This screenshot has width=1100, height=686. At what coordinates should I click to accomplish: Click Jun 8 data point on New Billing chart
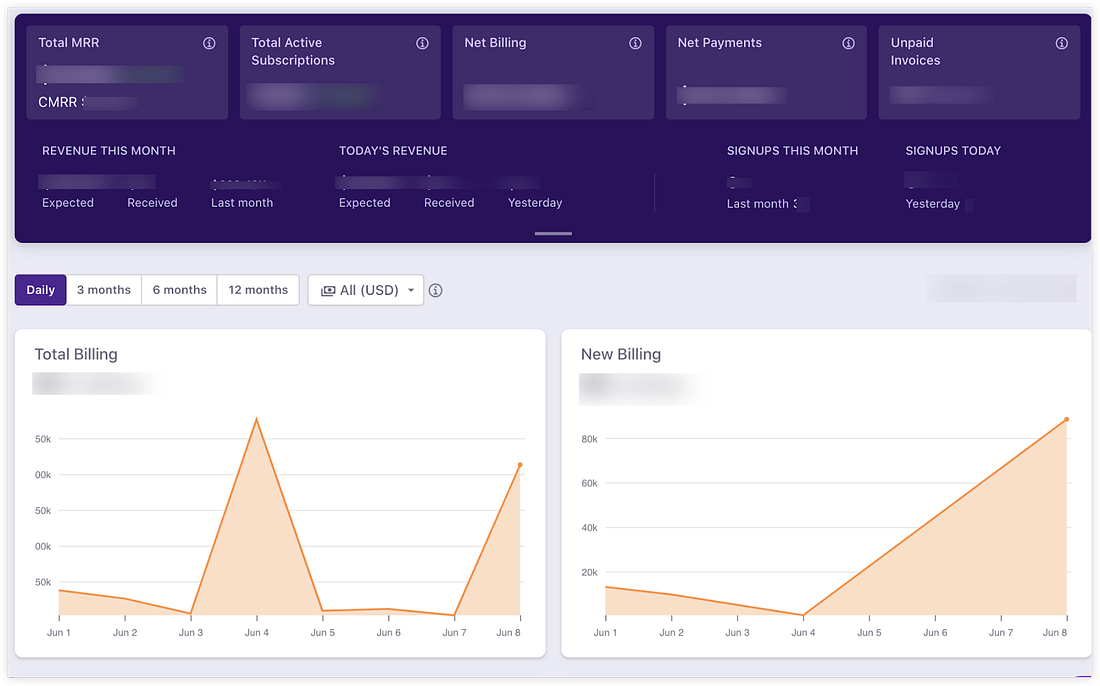1066,419
